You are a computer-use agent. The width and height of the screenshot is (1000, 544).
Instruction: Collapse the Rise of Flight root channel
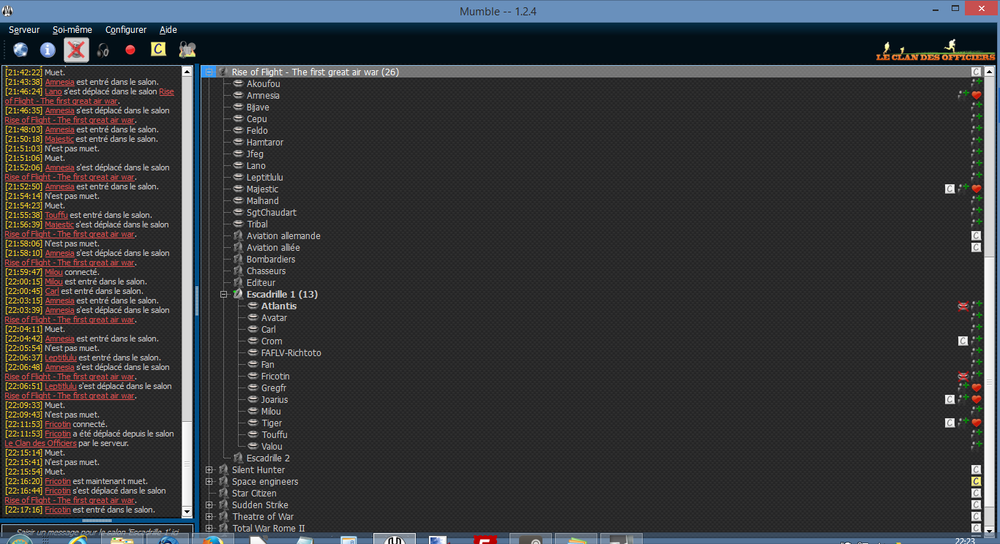tap(209, 72)
